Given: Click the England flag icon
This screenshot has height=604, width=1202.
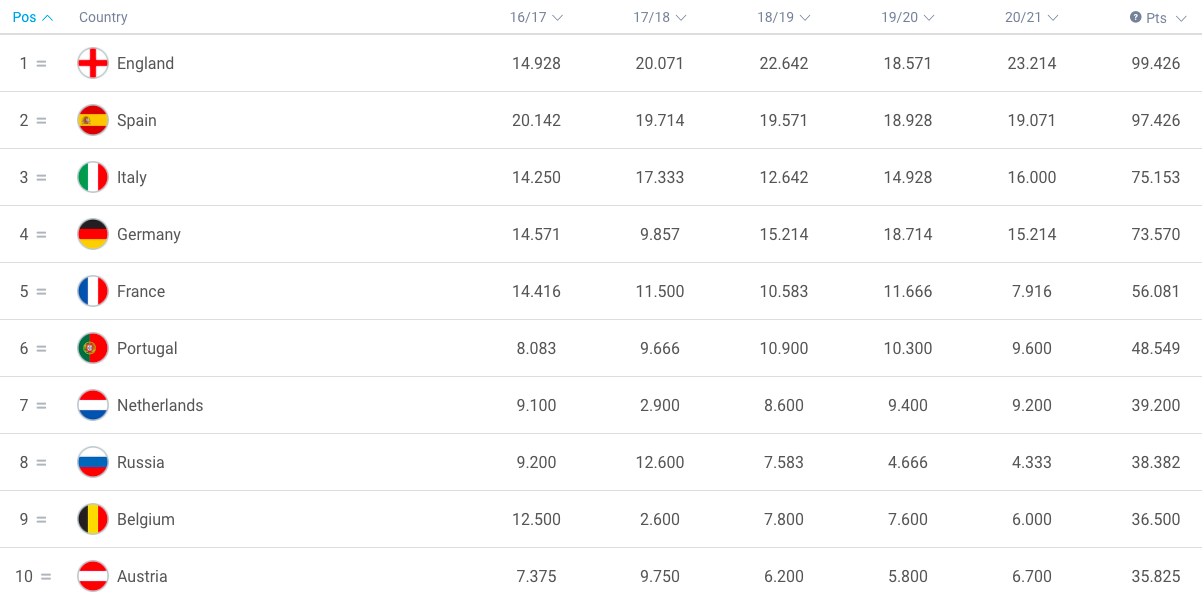Looking at the screenshot, I should click(x=93, y=63).
